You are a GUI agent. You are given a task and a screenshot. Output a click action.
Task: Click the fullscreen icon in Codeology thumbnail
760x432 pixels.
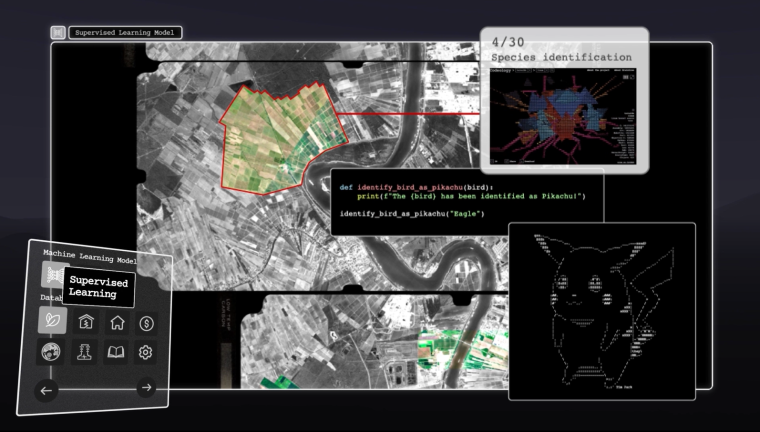(632, 77)
